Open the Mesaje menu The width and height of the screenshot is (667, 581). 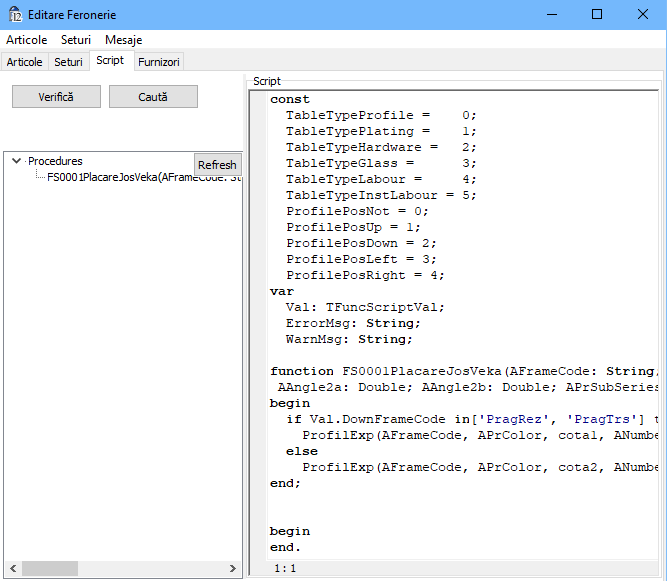(123, 40)
